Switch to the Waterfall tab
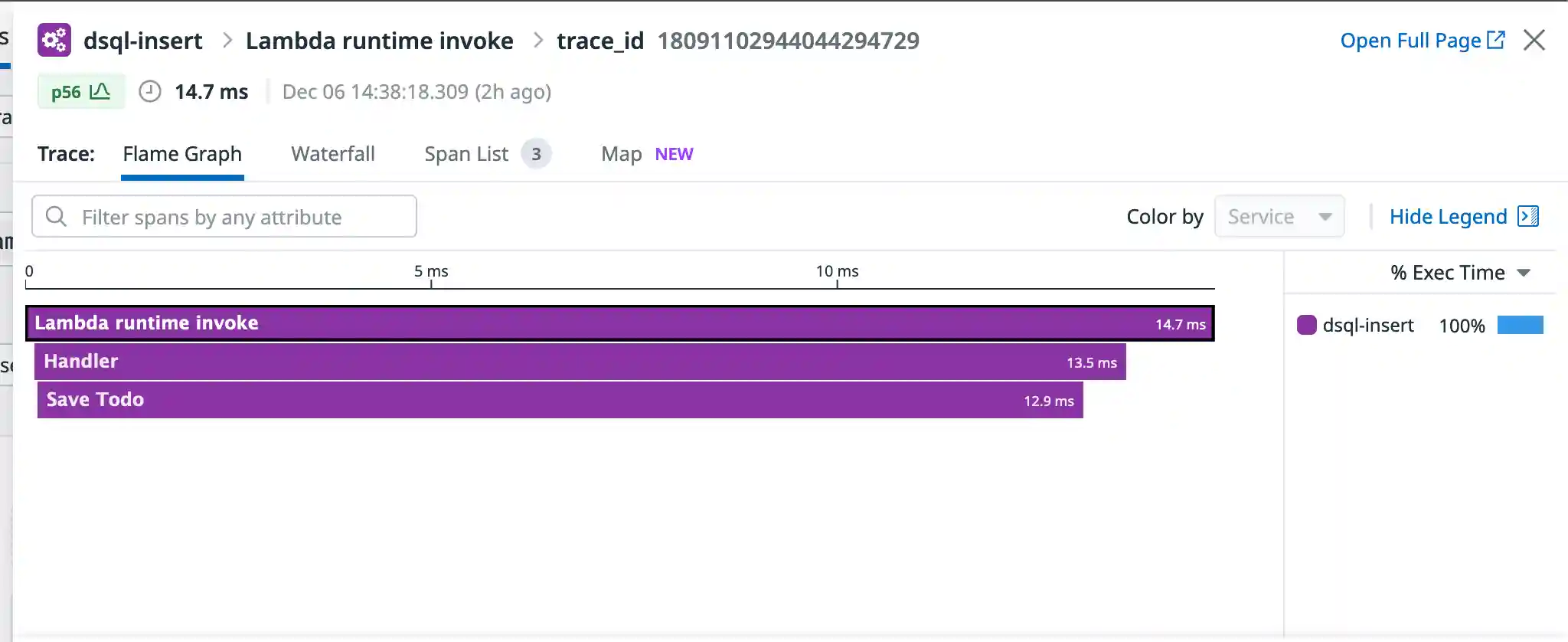 [x=333, y=154]
